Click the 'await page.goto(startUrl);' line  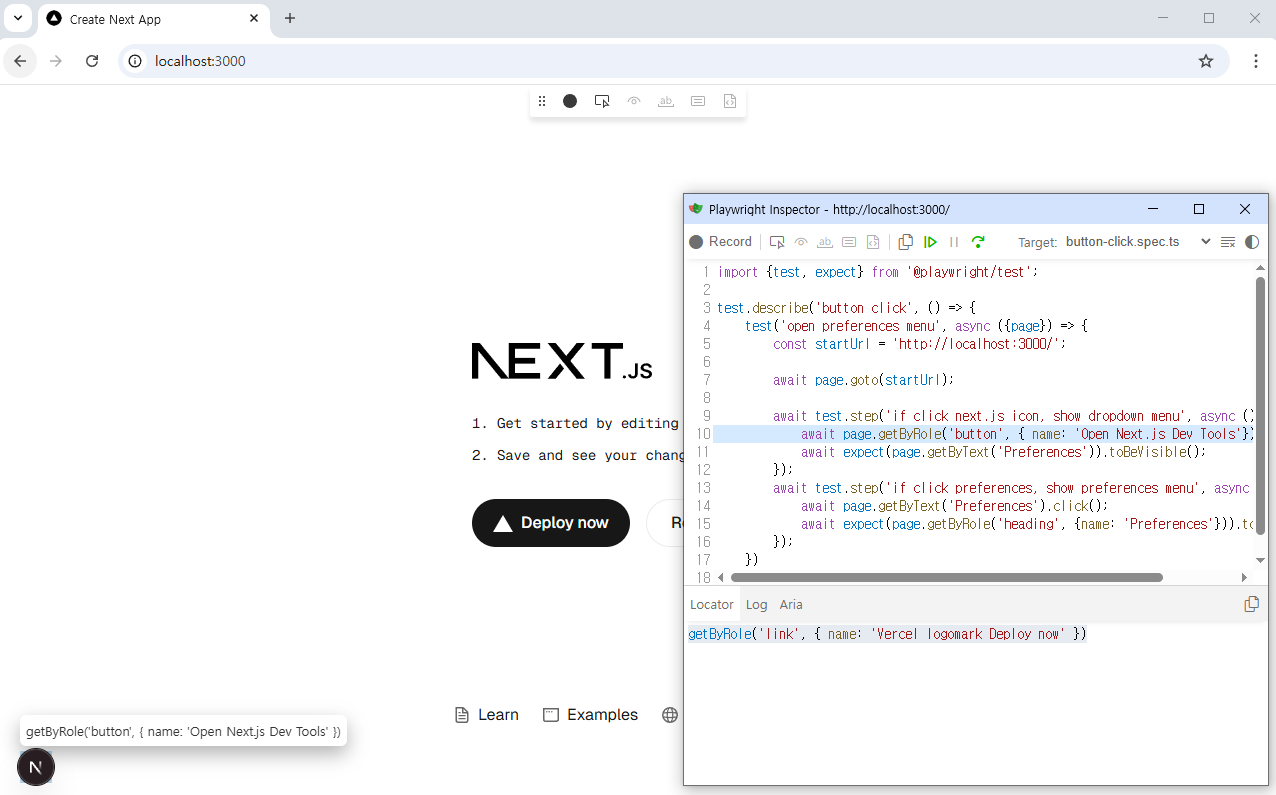[x=864, y=380]
